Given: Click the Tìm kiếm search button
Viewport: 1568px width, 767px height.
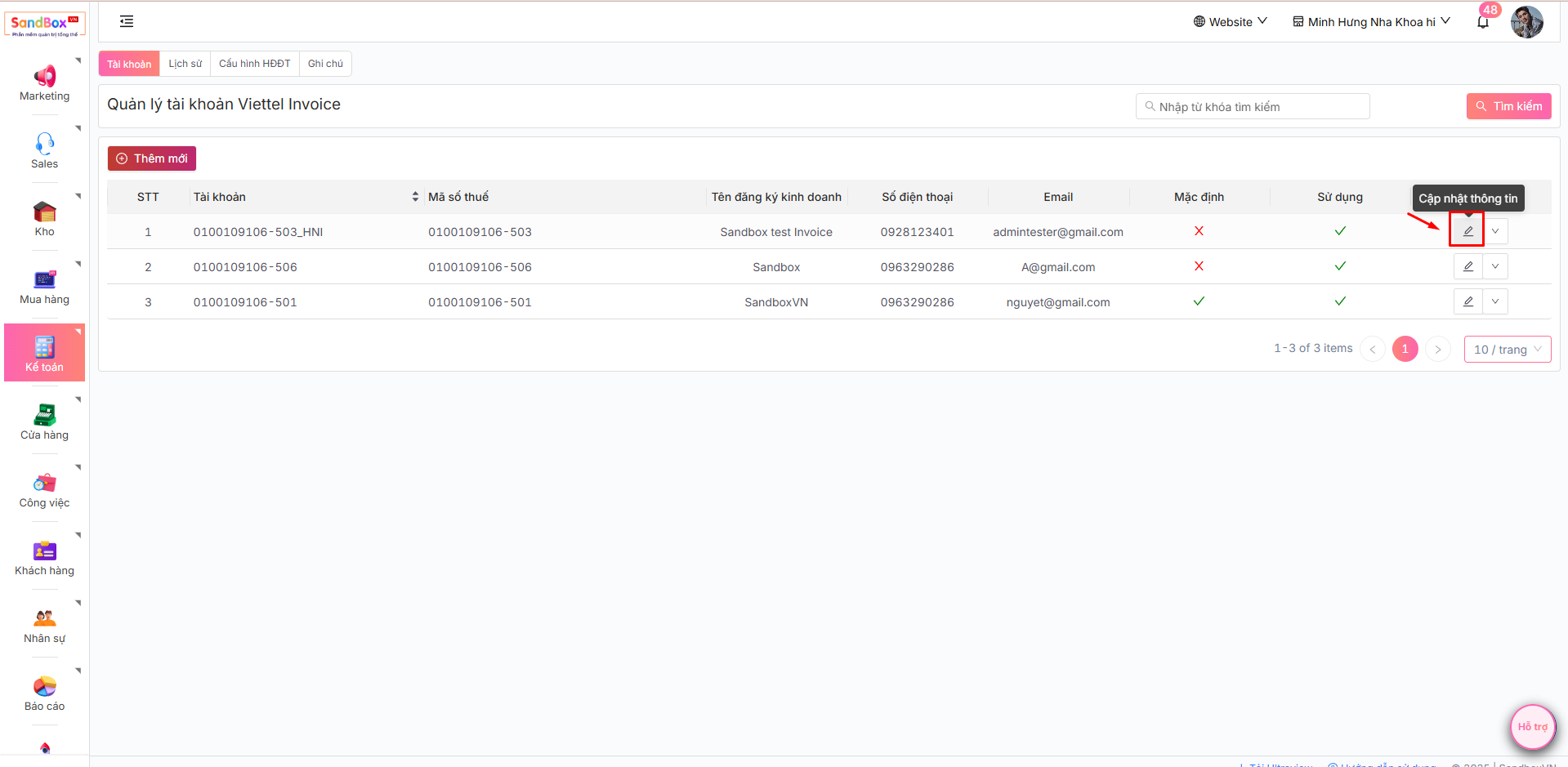Looking at the screenshot, I should coord(1508,106).
